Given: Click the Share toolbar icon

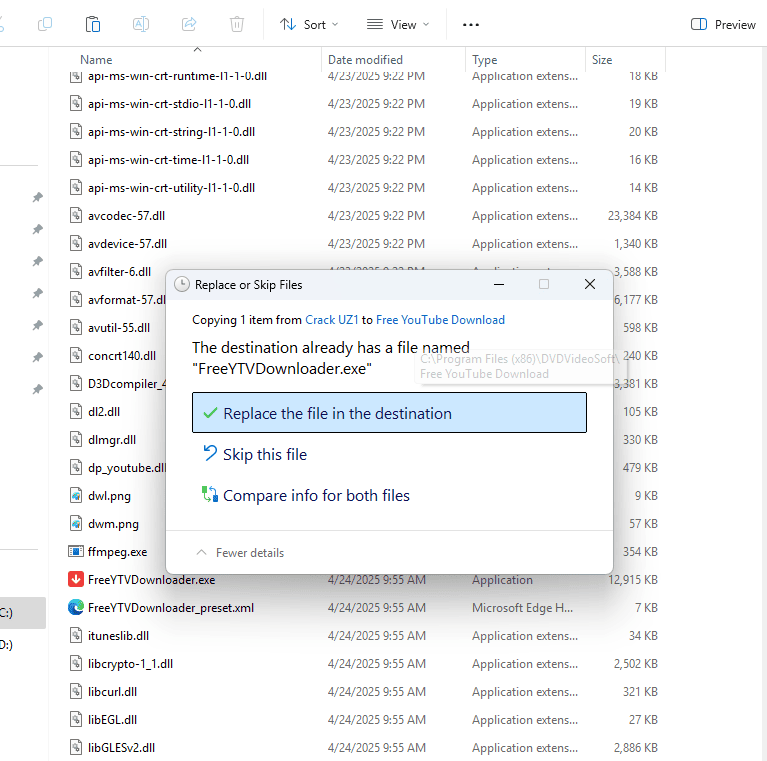Looking at the screenshot, I should 189,24.
